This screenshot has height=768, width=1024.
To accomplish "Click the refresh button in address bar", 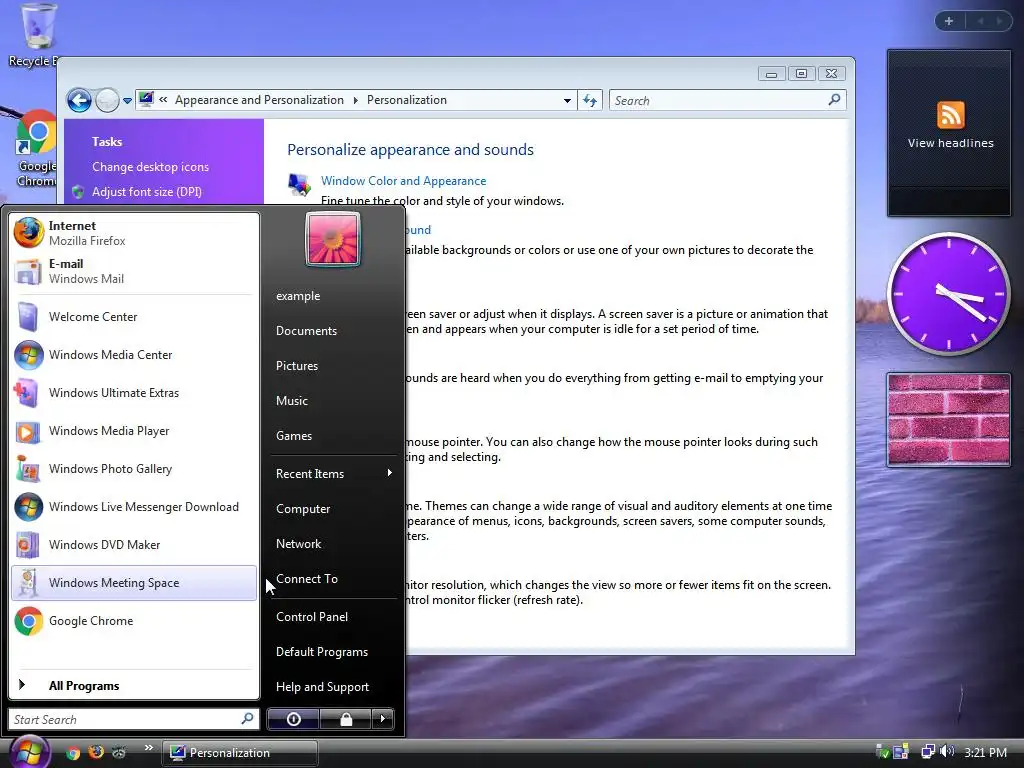I will click(590, 101).
